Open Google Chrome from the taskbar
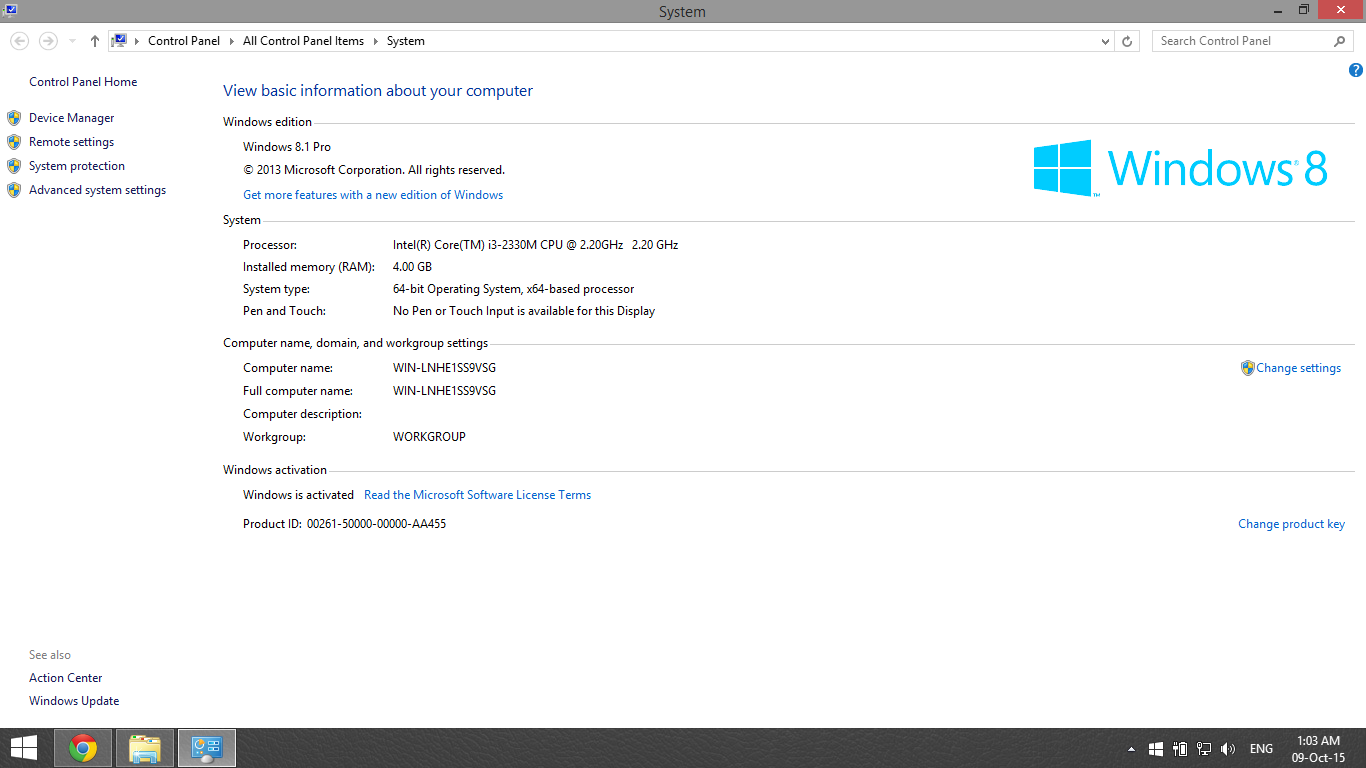This screenshot has width=1366, height=768. [x=83, y=748]
